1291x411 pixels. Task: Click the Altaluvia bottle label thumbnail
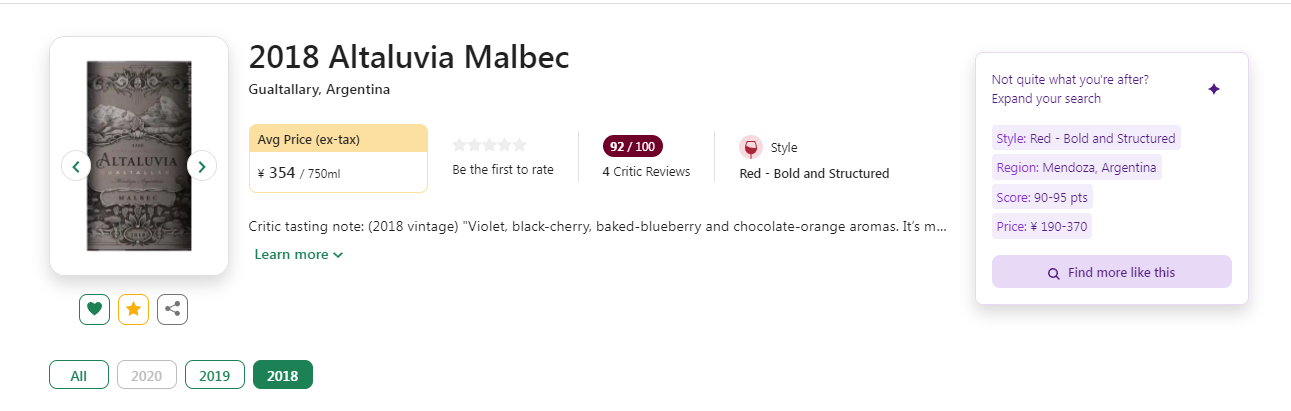point(139,156)
